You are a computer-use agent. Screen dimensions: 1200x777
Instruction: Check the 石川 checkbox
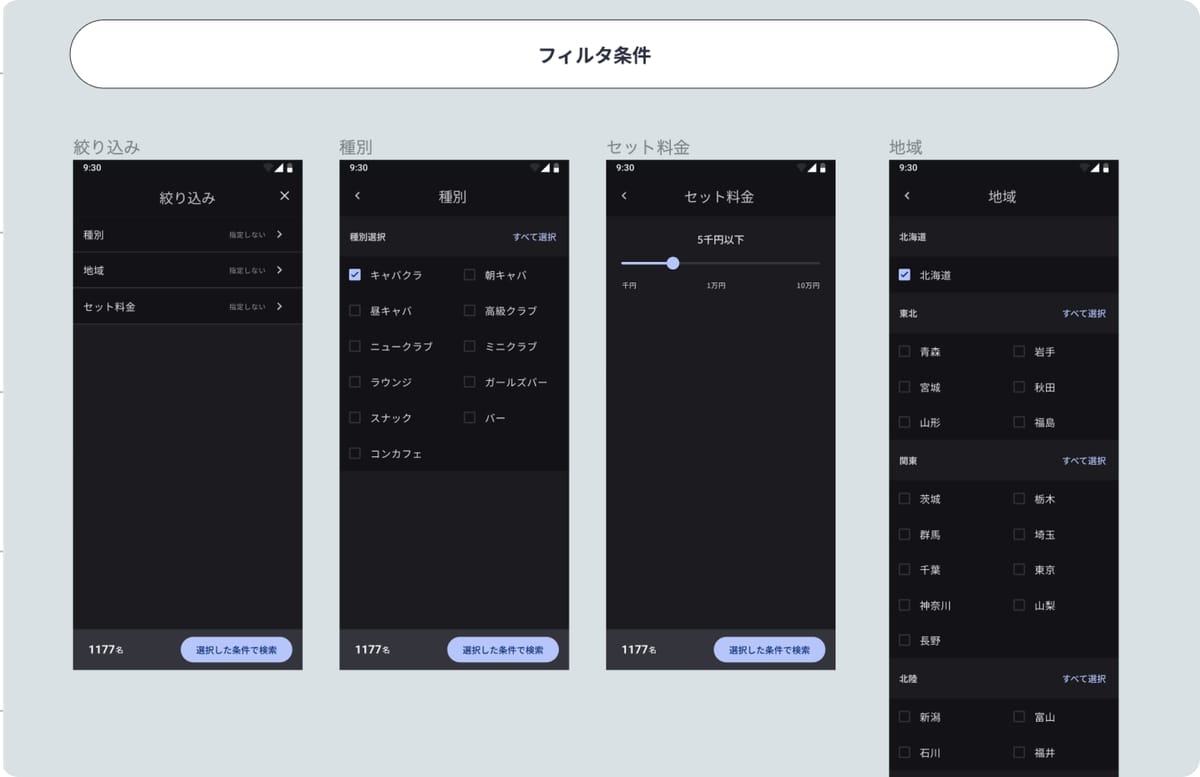[905, 753]
